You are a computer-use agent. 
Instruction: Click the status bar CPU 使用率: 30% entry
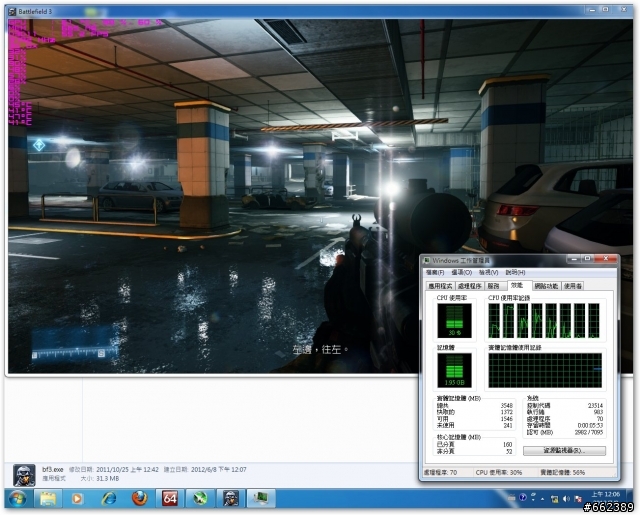(x=499, y=472)
